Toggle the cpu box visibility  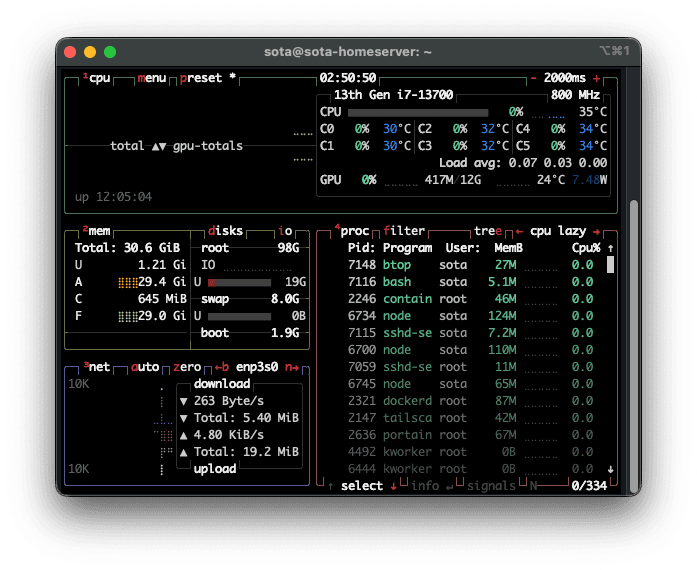[97, 78]
